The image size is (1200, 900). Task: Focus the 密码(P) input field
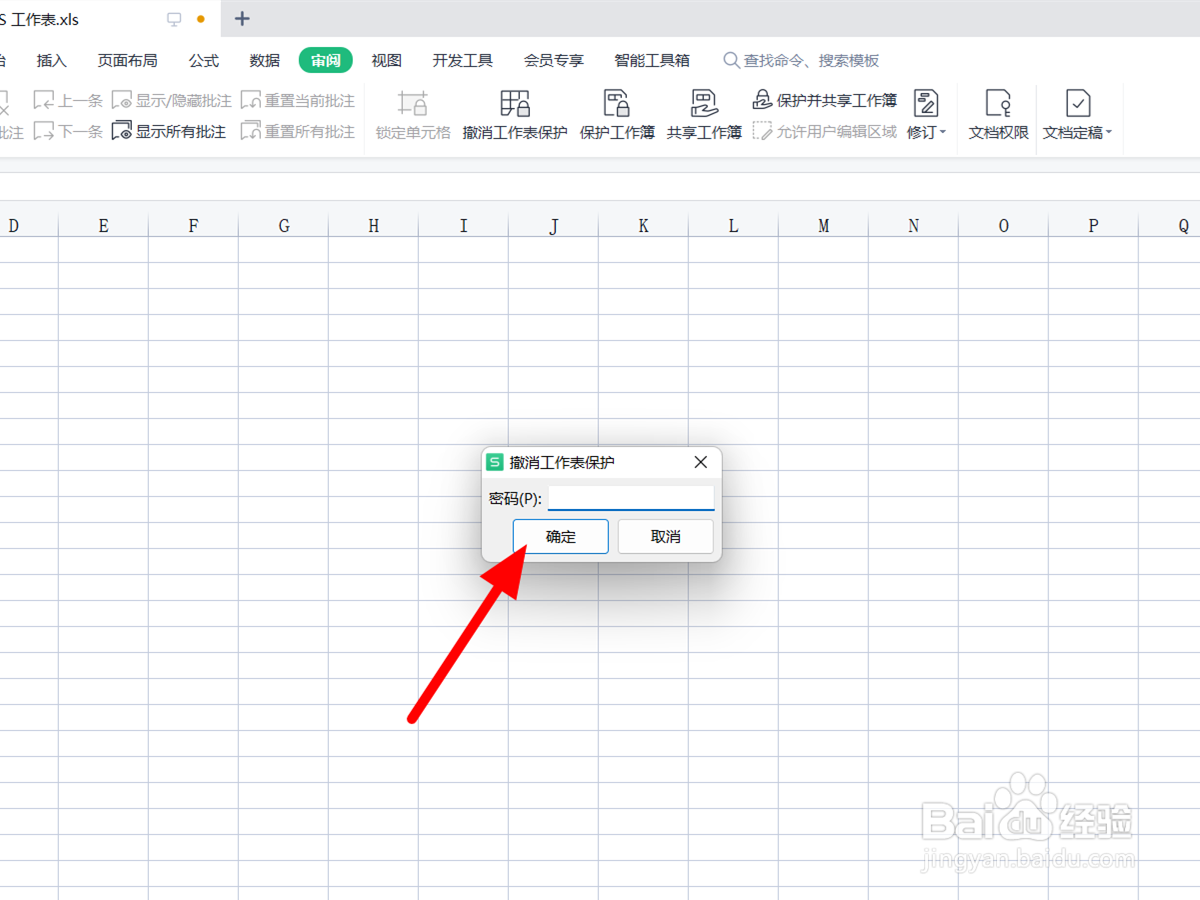click(631, 498)
